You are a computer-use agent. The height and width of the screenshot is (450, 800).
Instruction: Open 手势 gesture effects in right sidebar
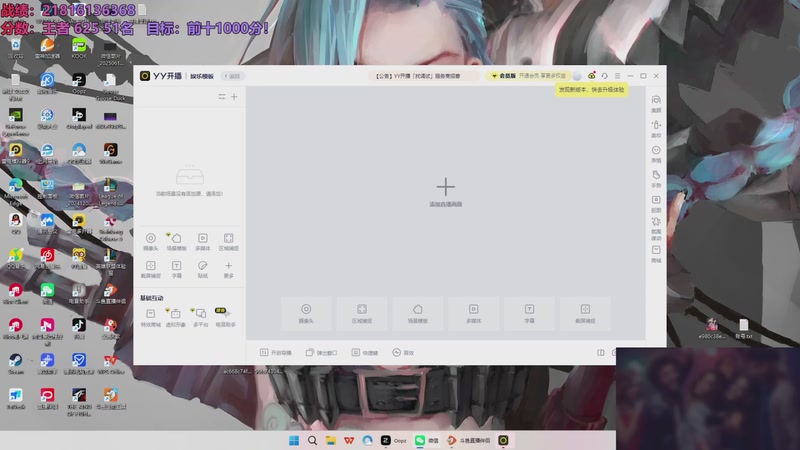click(x=656, y=179)
